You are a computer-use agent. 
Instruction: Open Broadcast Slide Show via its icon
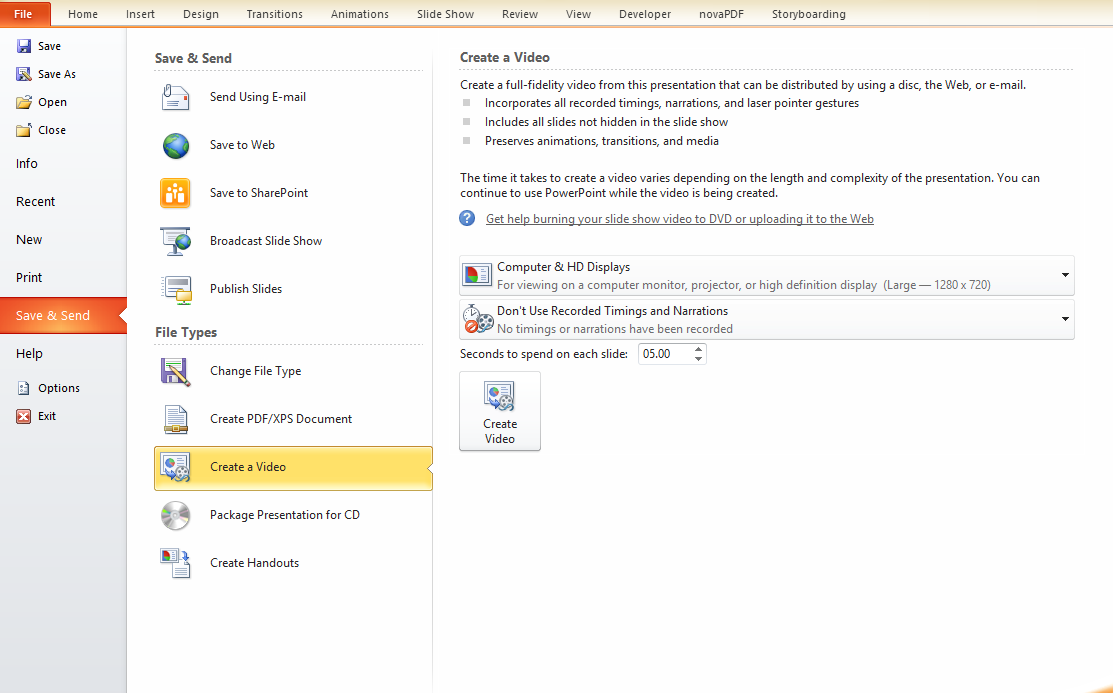click(176, 241)
